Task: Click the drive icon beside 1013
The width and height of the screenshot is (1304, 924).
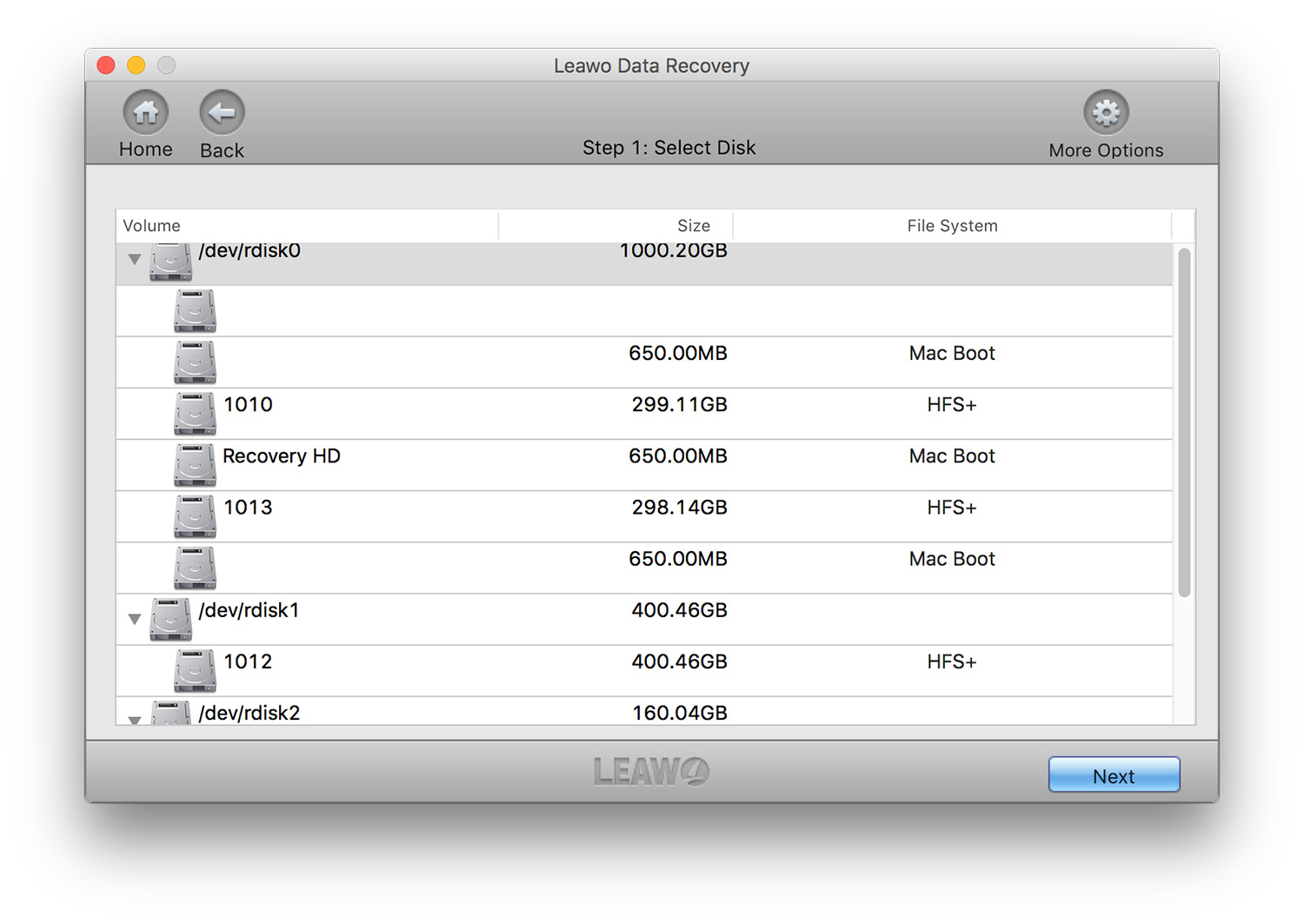Action: (195, 515)
